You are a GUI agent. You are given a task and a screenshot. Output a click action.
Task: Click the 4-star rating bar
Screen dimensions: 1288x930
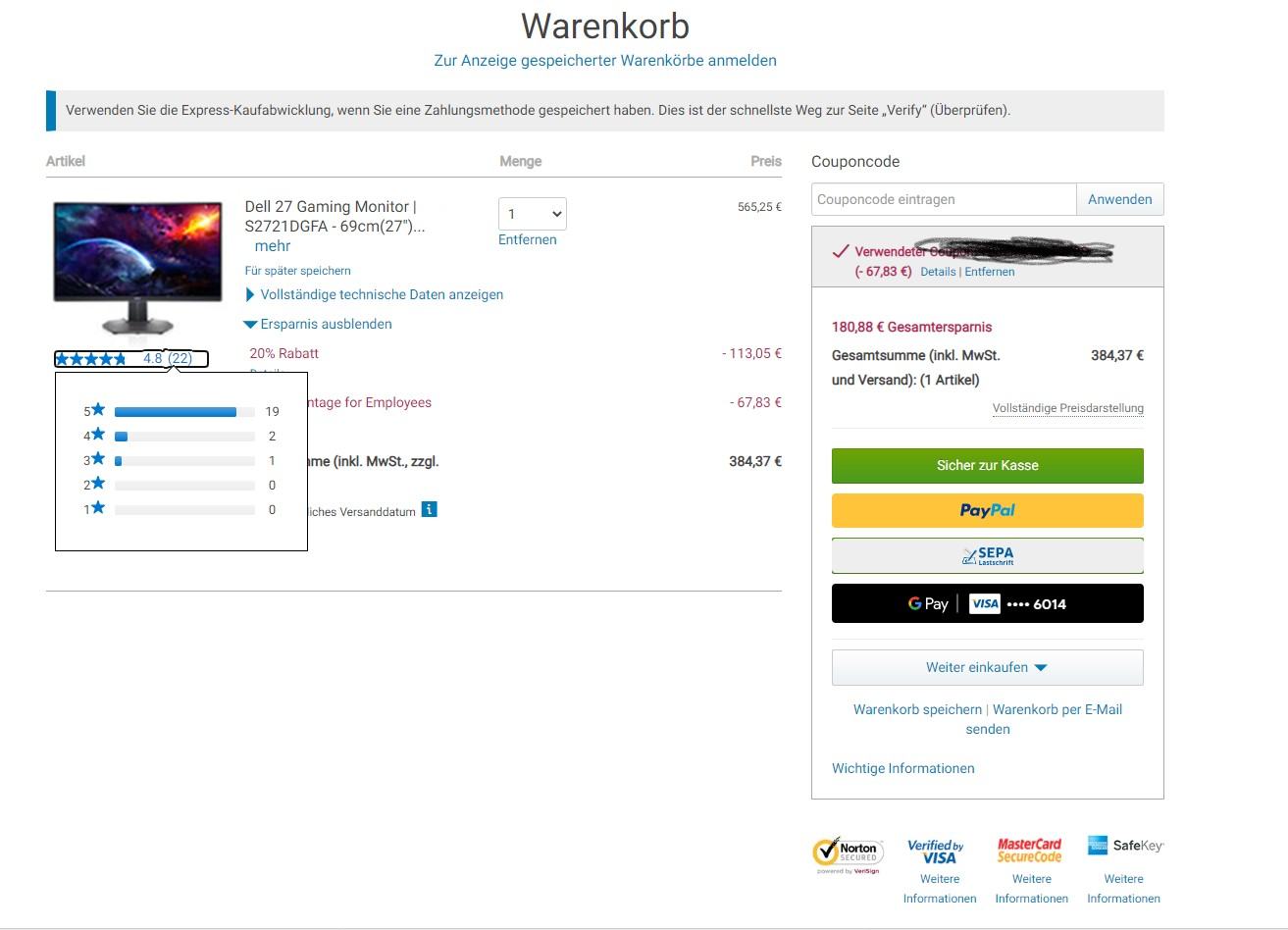click(x=184, y=437)
